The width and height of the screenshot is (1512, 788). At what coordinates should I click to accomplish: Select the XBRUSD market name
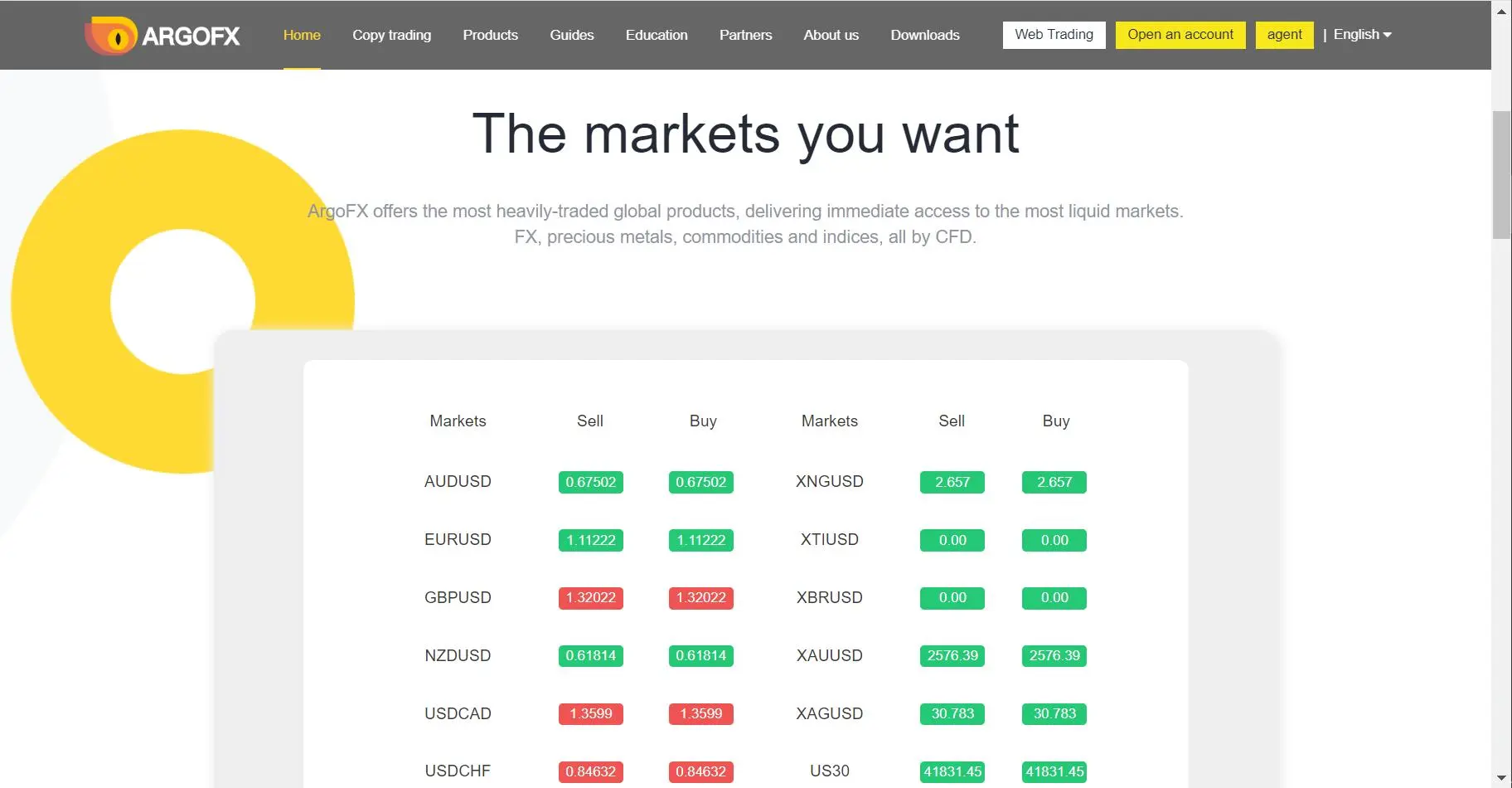[829, 598]
